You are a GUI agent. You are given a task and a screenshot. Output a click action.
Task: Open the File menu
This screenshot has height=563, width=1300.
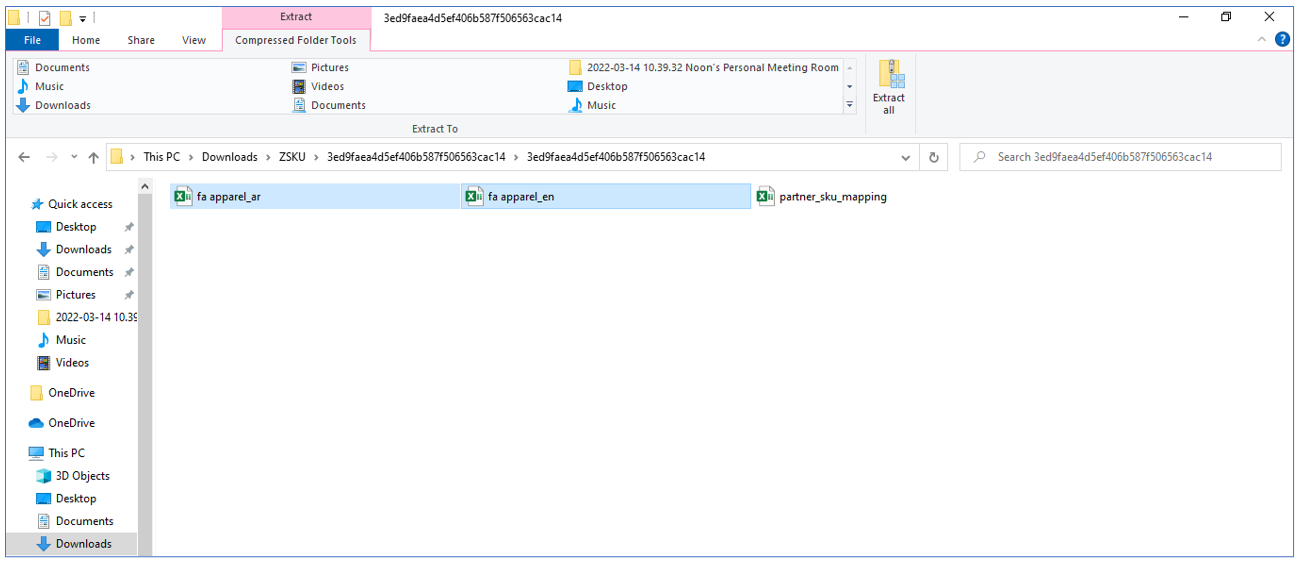[x=32, y=40]
